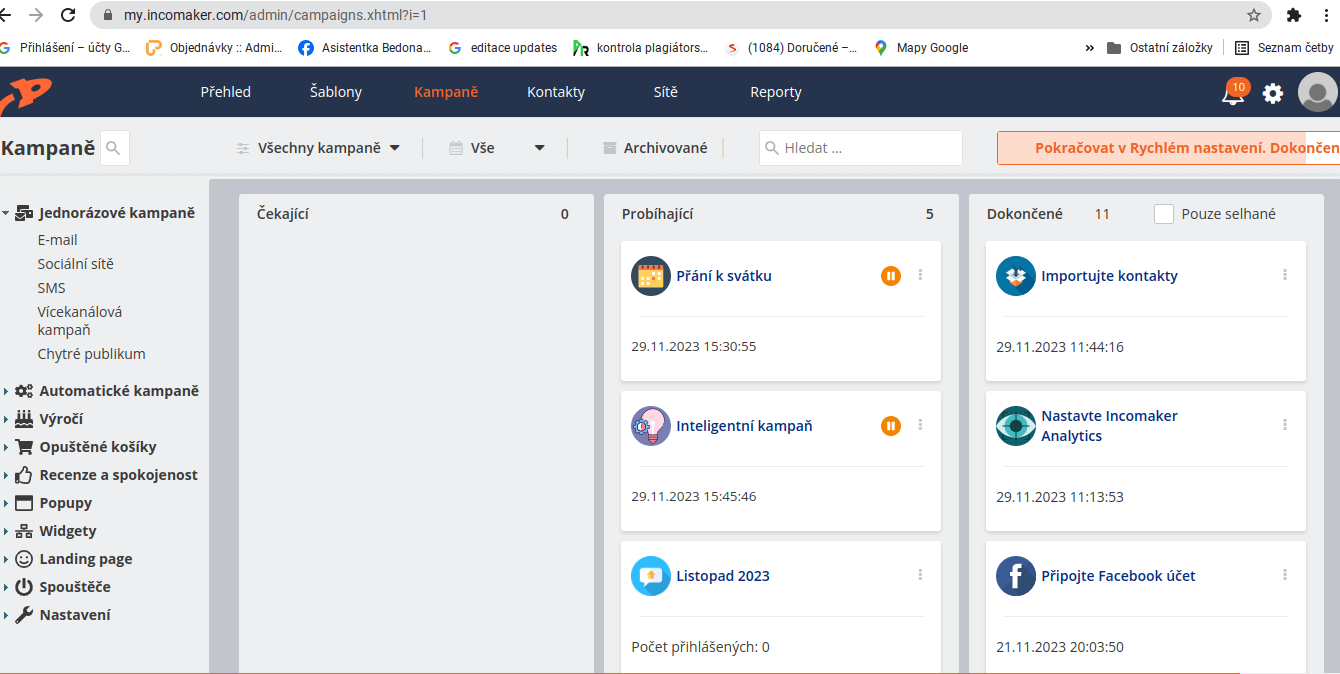
Task: Toggle pause on Inteligentní kampaň
Action: [890, 425]
